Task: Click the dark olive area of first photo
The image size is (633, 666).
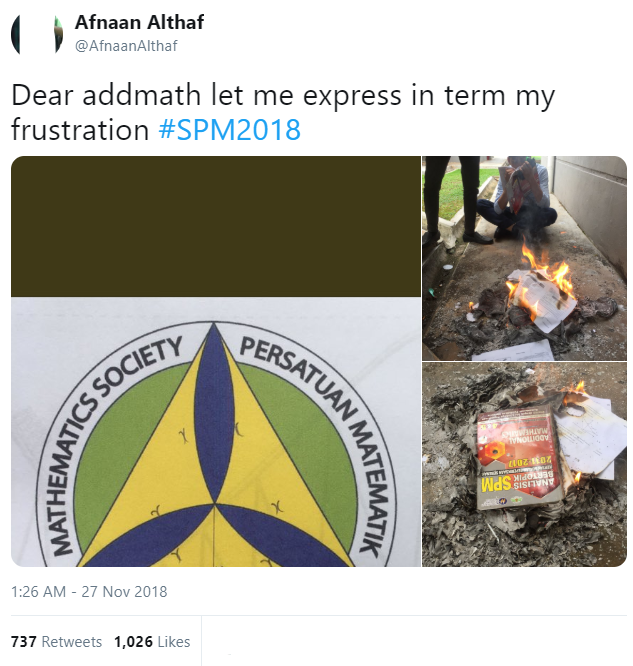Action: (216, 226)
